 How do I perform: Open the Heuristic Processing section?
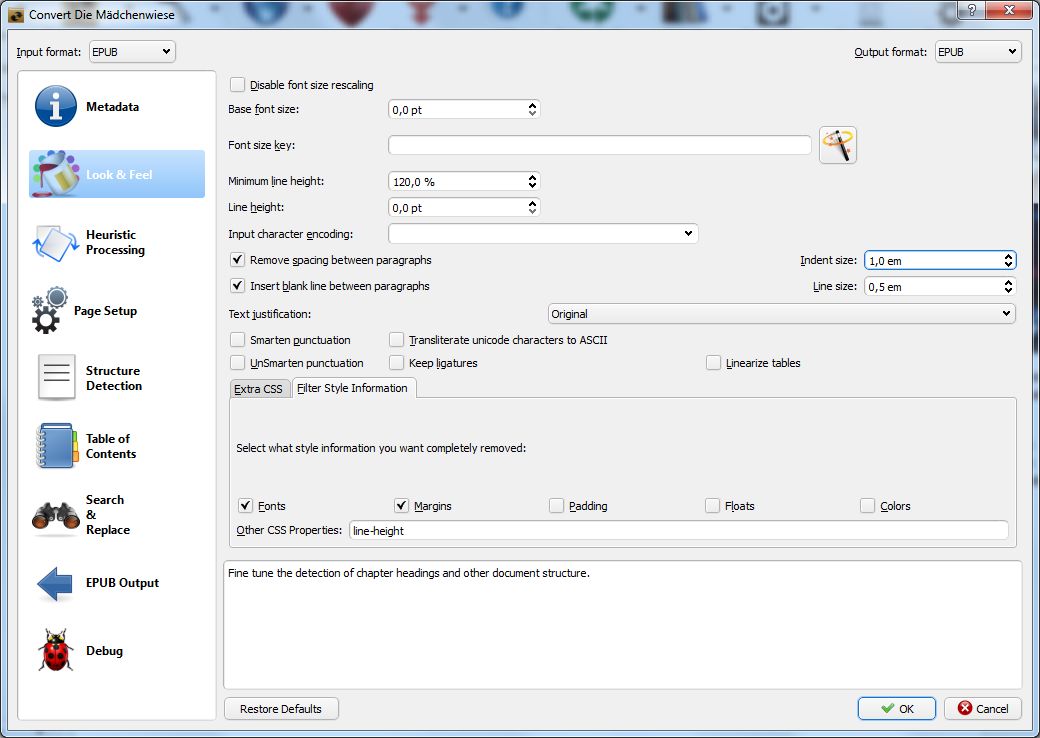click(x=117, y=243)
